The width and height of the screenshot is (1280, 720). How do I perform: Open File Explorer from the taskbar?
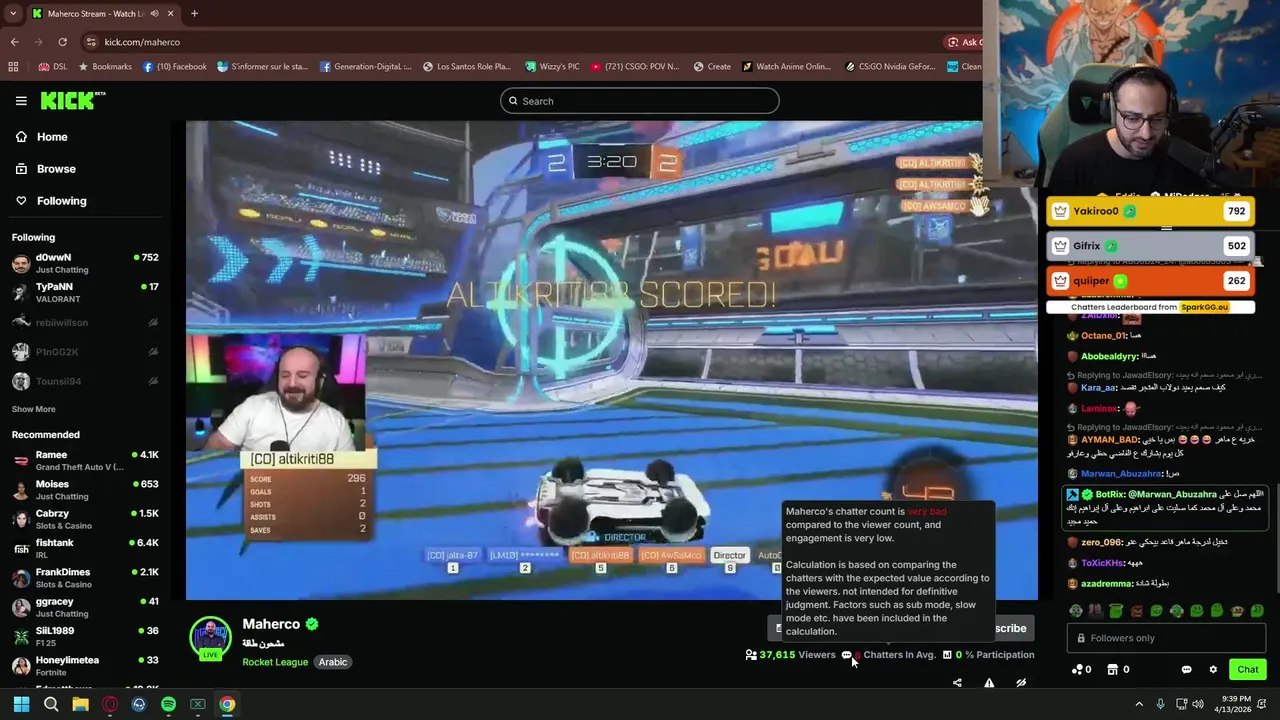coord(80,704)
